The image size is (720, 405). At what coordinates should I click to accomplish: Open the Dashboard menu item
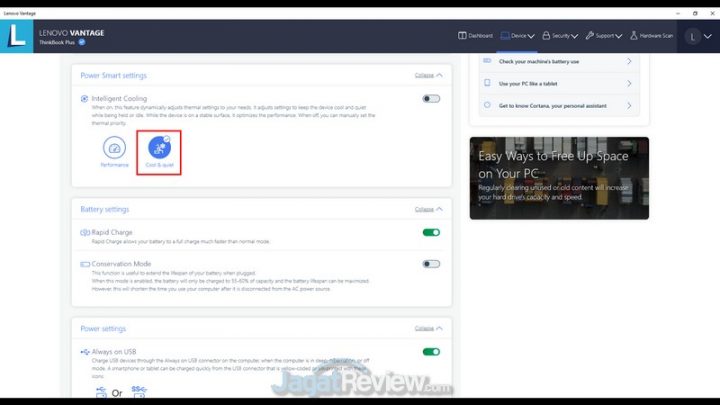click(x=475, y=36)
